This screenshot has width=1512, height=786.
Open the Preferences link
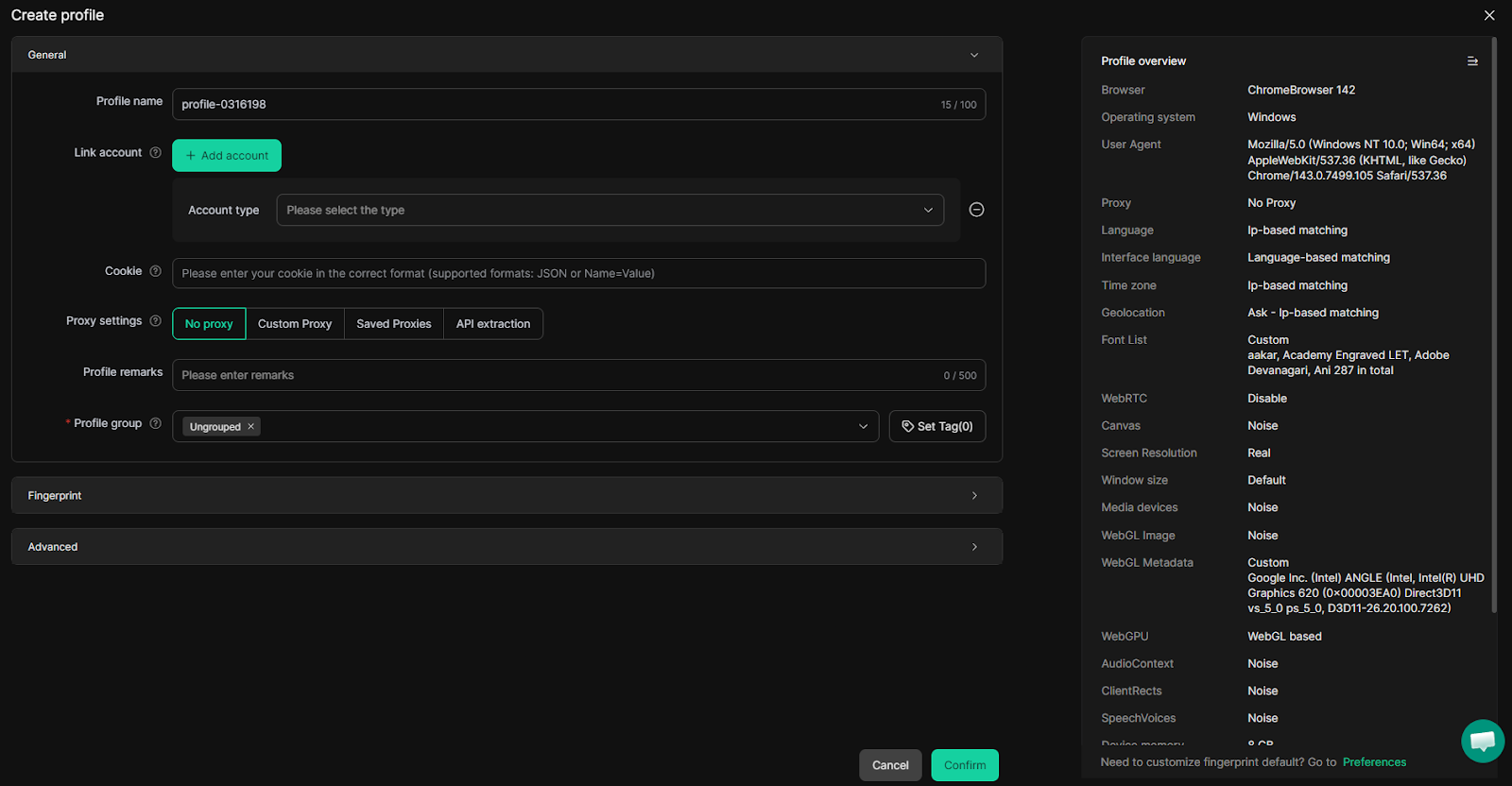pyautogui.click(x=1374, y=762)
